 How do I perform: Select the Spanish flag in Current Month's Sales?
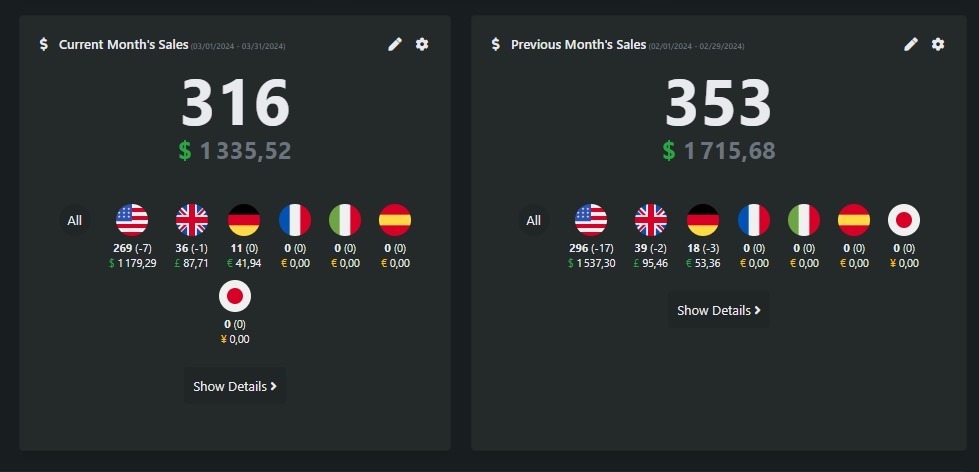coord(395,220)
